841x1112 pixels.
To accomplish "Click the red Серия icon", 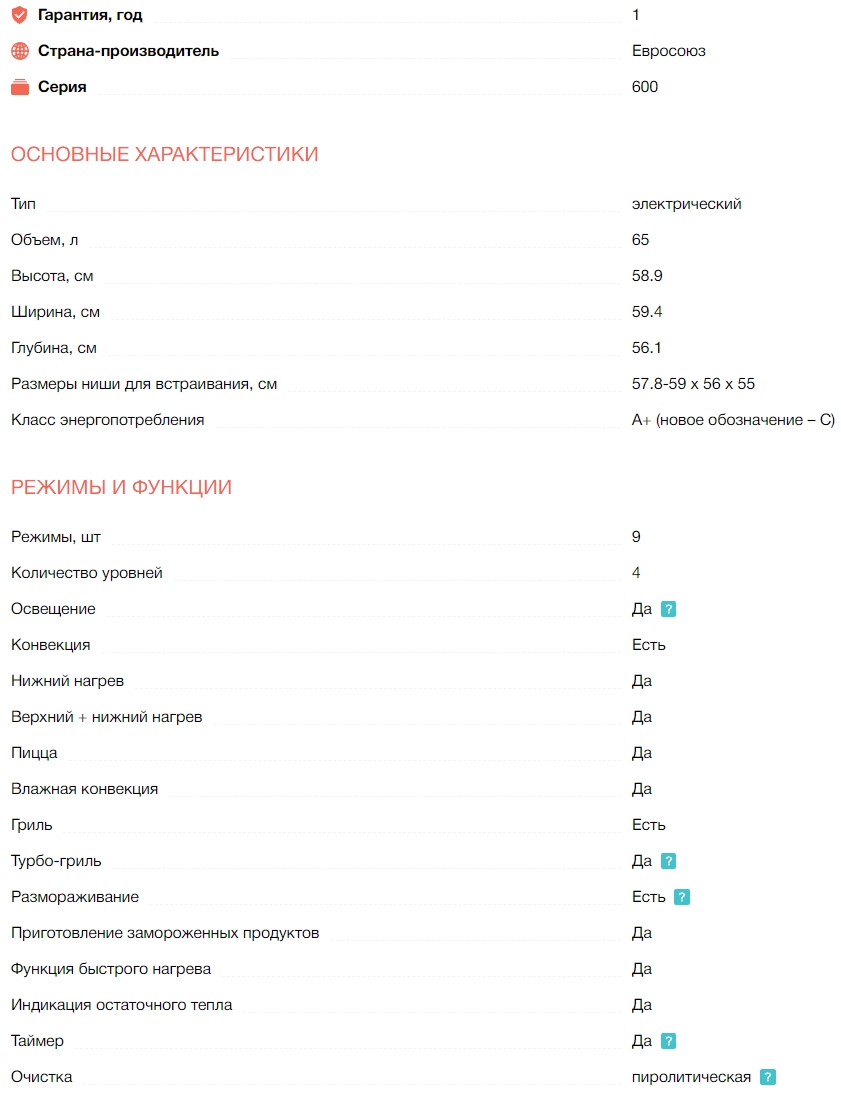I will coord(20,87).
